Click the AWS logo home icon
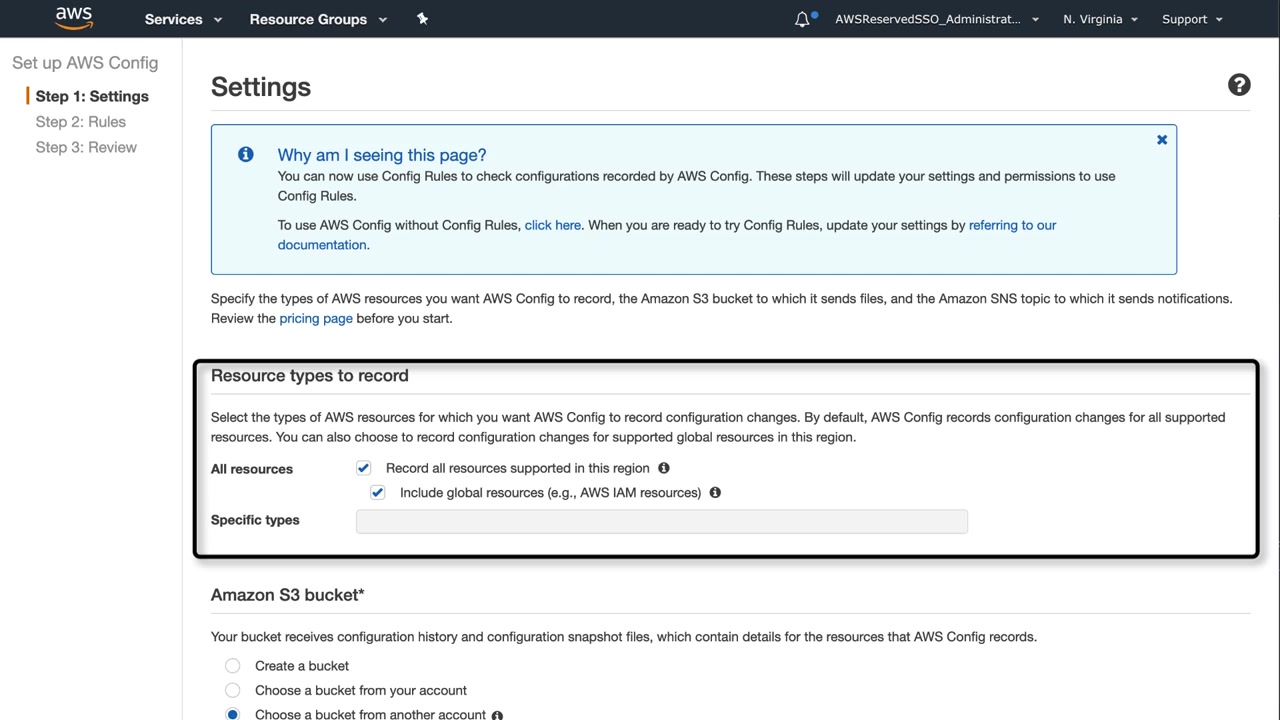The image size is (1280, 720). 73,18
